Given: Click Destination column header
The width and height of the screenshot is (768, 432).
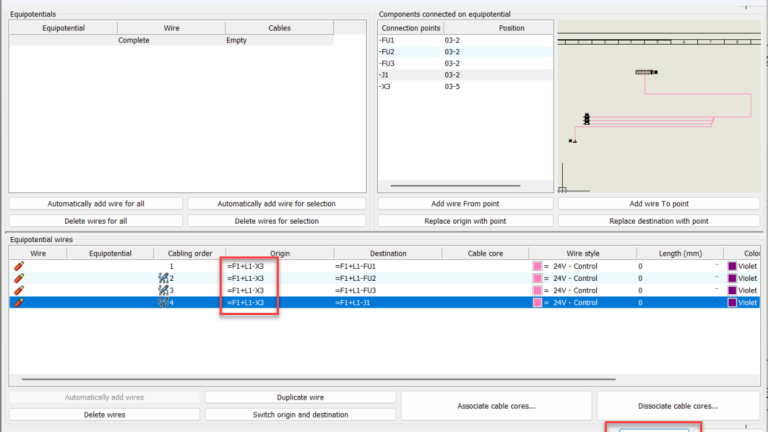Looking at the screenshot, I should pyautogui.click(x=388, y=253).
